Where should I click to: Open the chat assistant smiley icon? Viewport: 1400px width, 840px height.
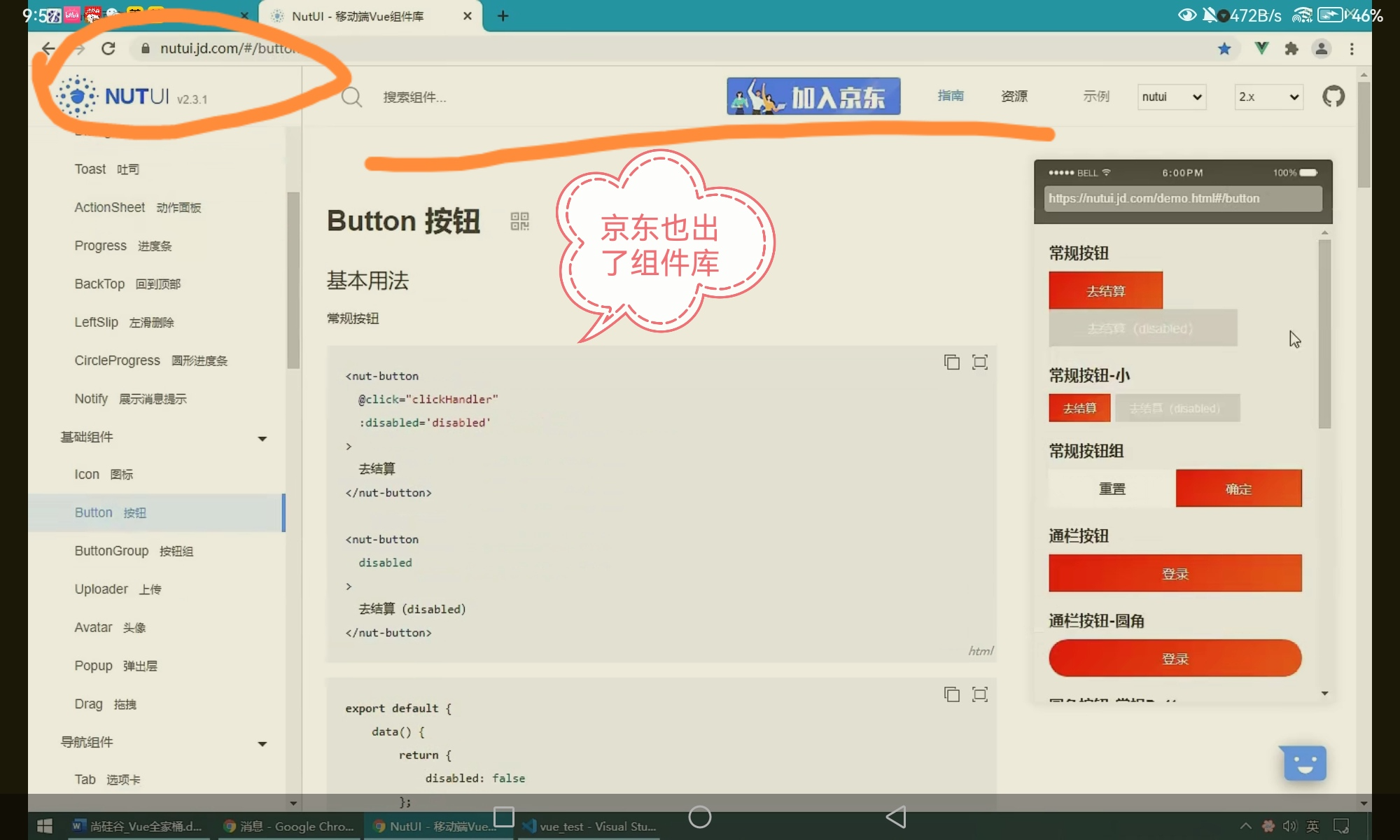(1304, 763)
